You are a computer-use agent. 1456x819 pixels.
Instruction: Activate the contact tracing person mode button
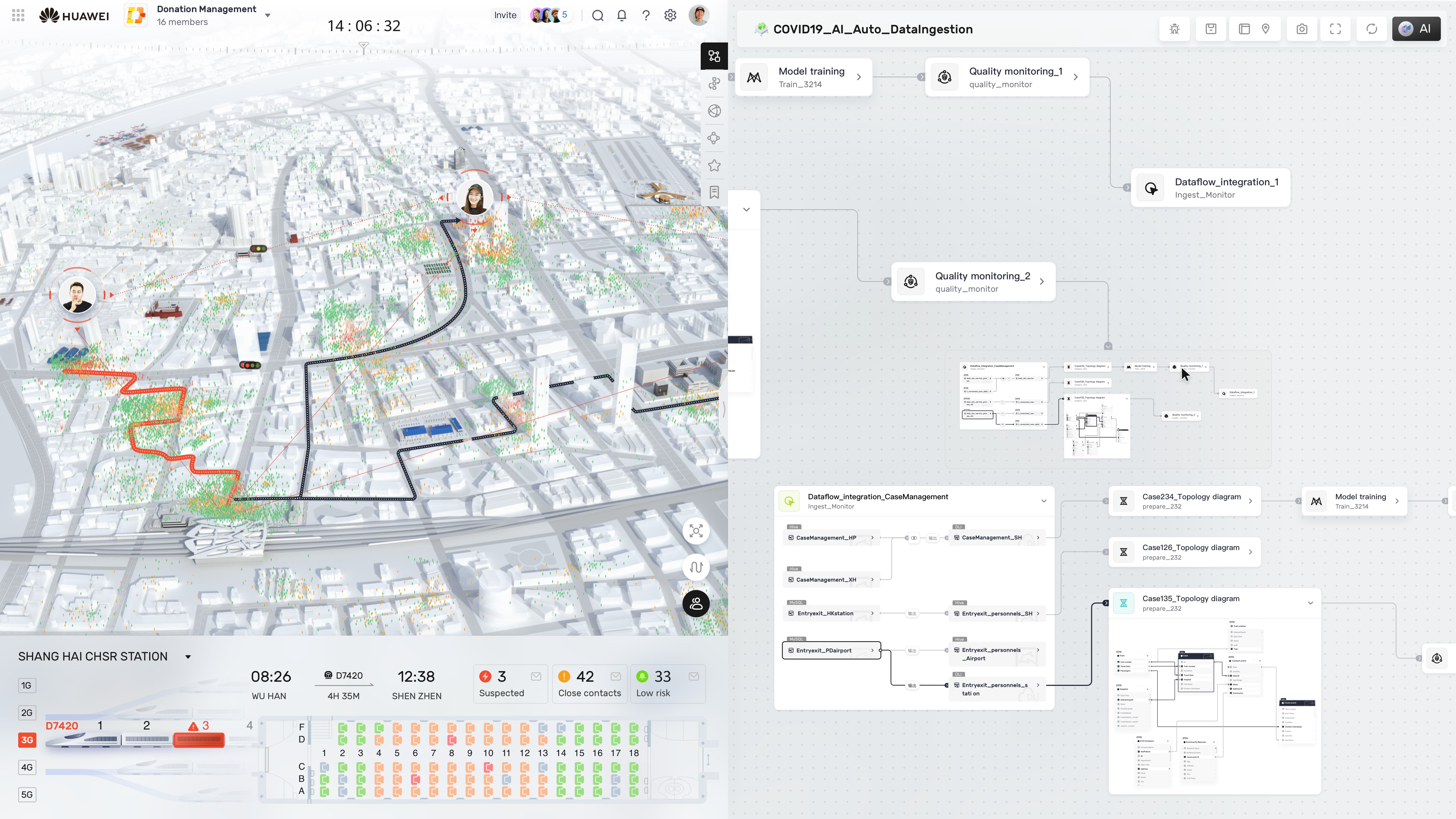(x=696, y=604)
